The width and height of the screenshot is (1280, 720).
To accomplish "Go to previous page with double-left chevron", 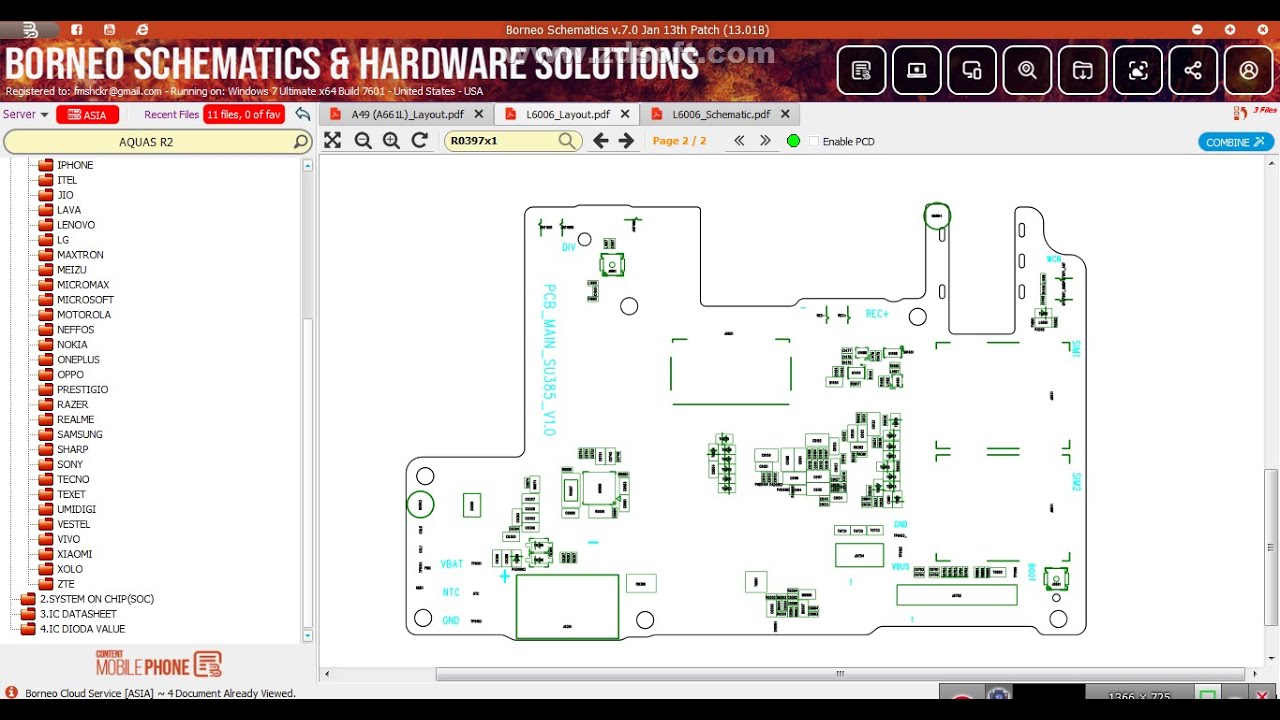I will (x=740, y=141).
